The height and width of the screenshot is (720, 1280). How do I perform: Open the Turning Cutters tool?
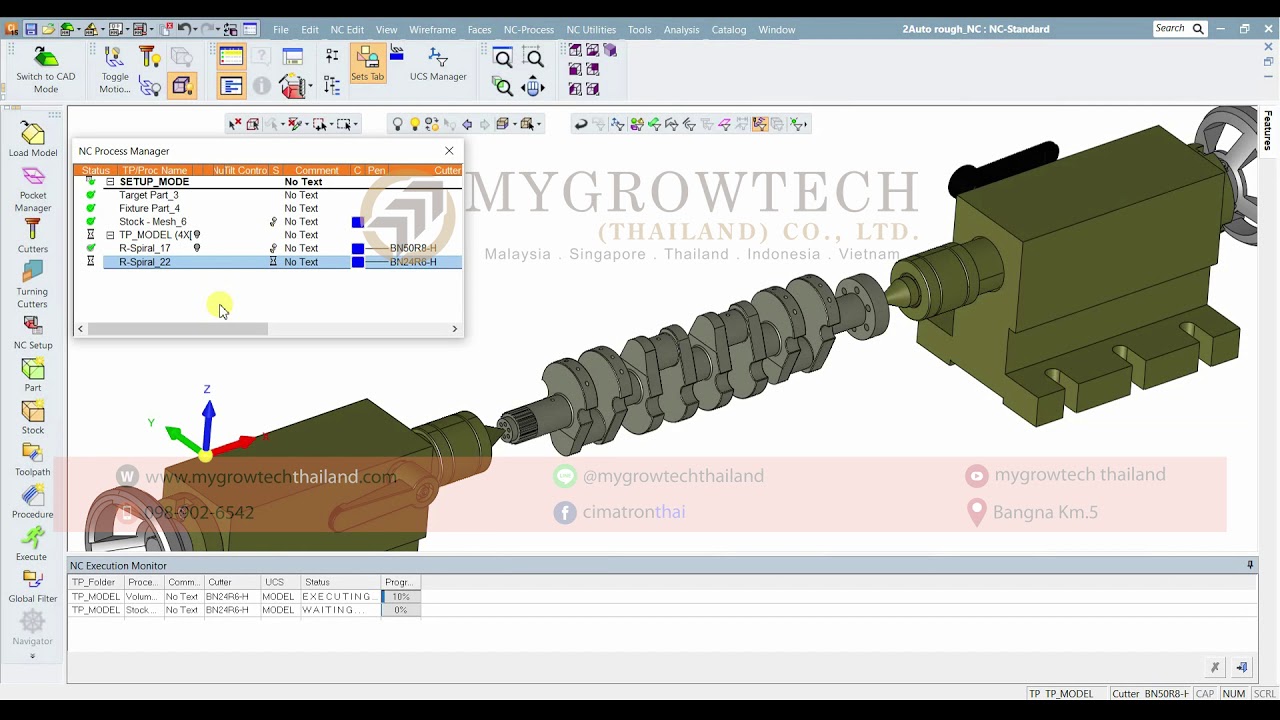click(33, 285)
